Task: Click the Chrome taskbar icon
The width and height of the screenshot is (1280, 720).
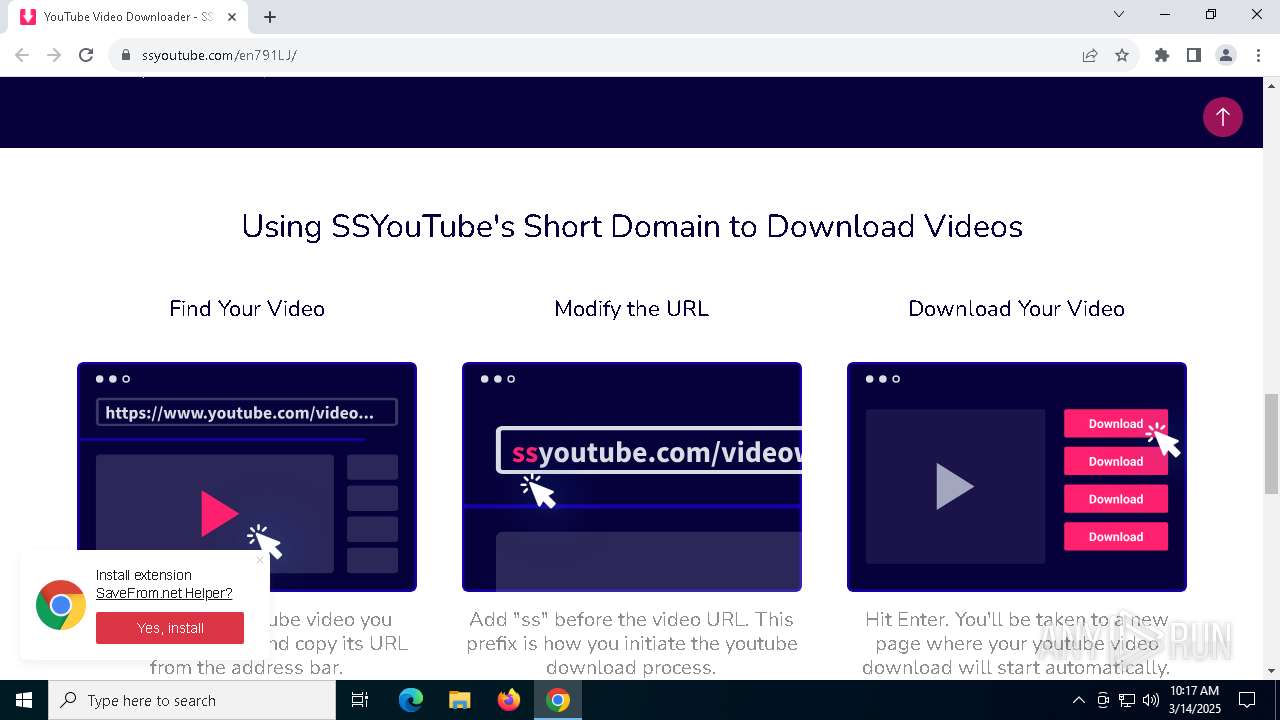Action: [558, 700]
